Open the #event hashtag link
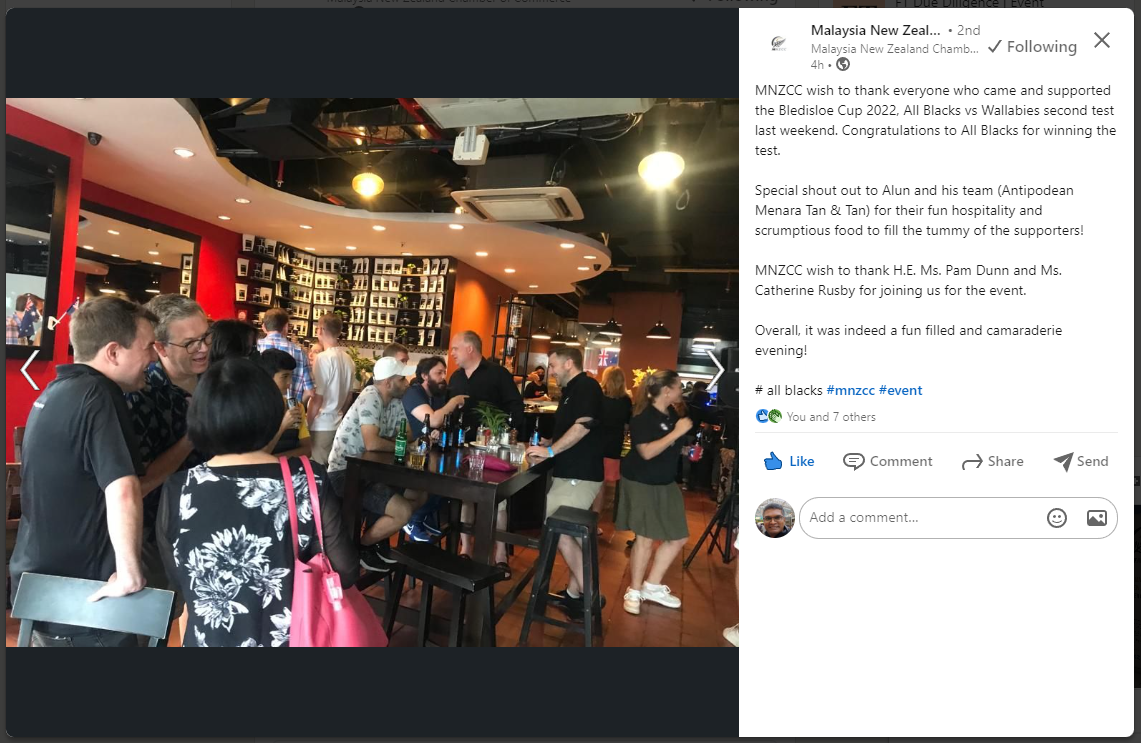This screenshot has width=1141, height=743. click(x=900, y=390)
